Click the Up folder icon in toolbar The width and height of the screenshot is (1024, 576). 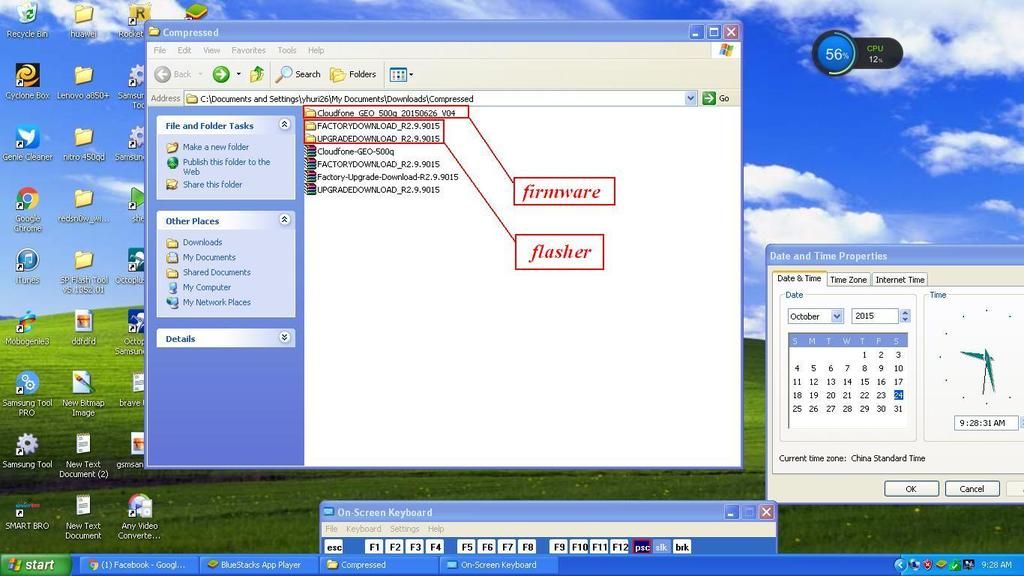(257, 74)
